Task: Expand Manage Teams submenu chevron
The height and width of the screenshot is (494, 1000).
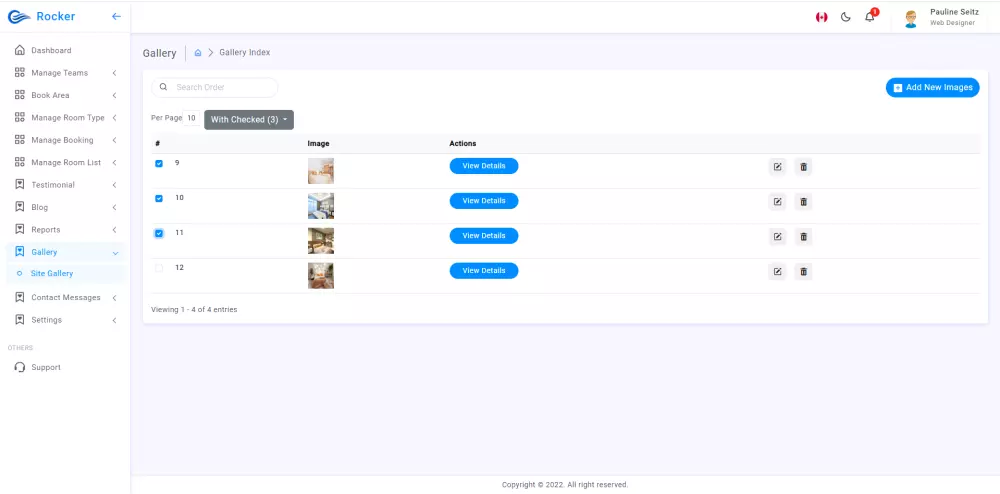Action: coord(114,73)
